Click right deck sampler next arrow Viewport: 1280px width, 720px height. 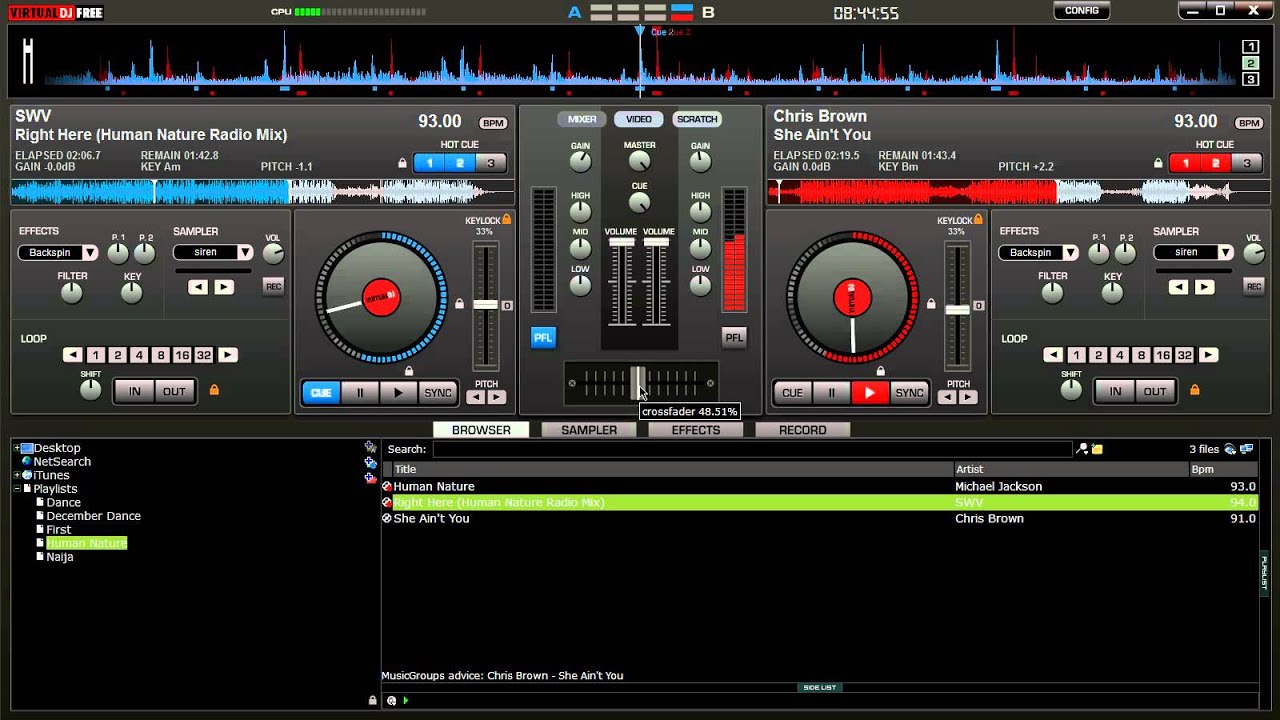(x=1204, y=287)
